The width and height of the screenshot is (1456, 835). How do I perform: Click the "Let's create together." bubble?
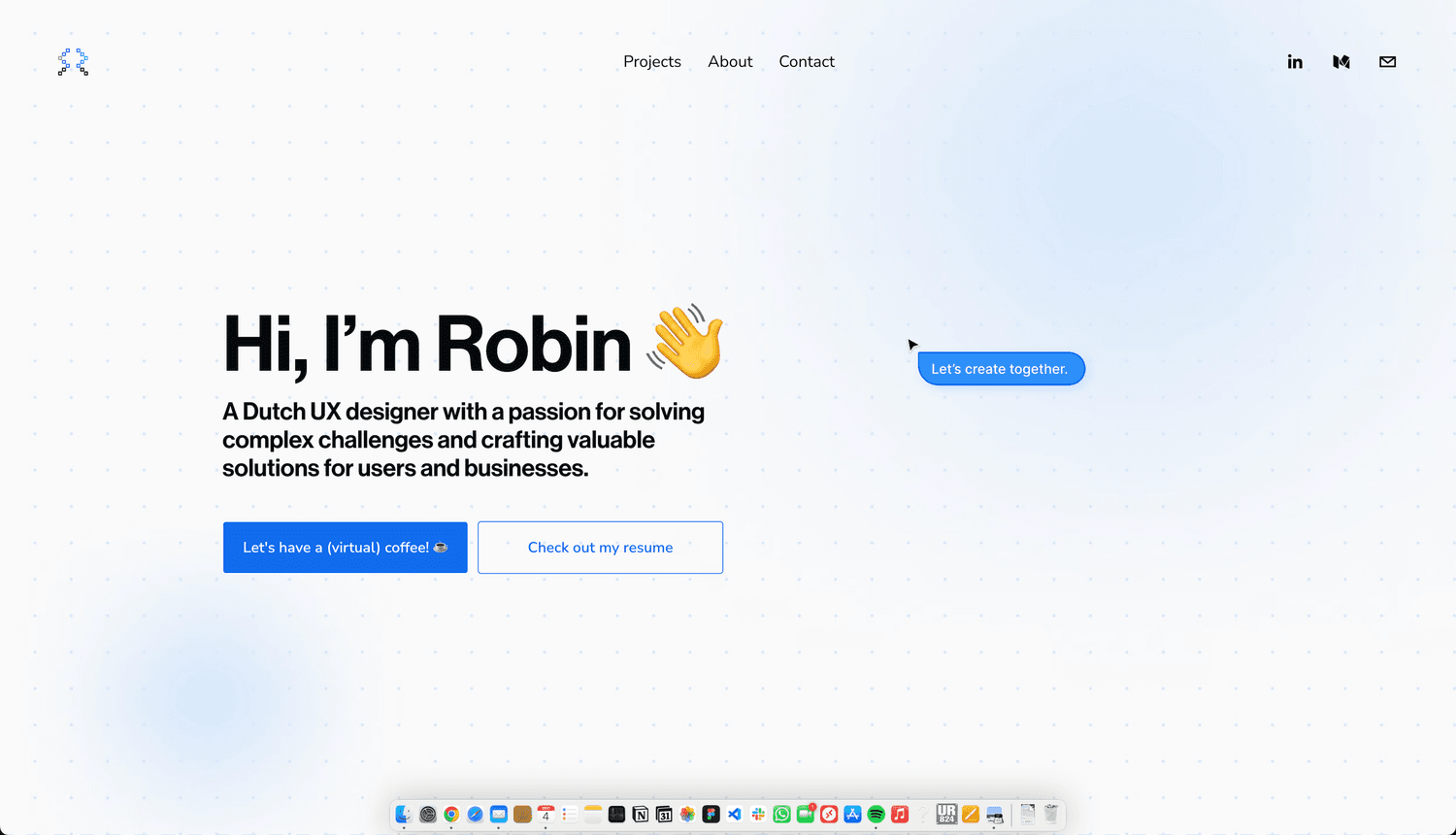(1000, 369)
